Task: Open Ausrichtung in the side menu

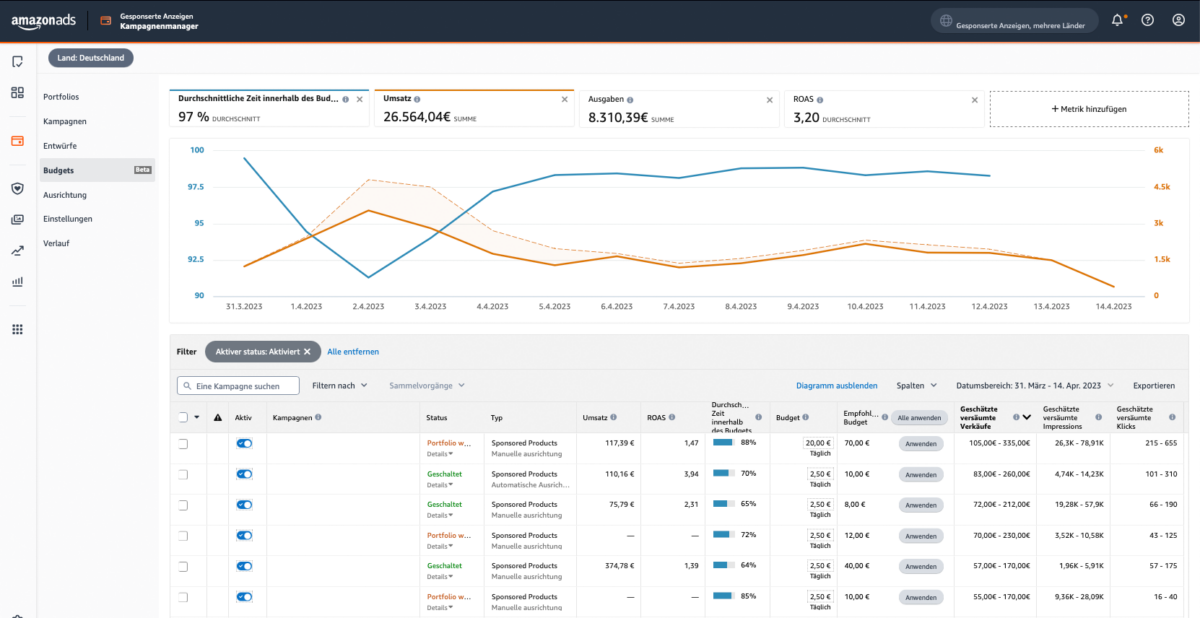Action: pyautogui.click(x=64, y=195)
